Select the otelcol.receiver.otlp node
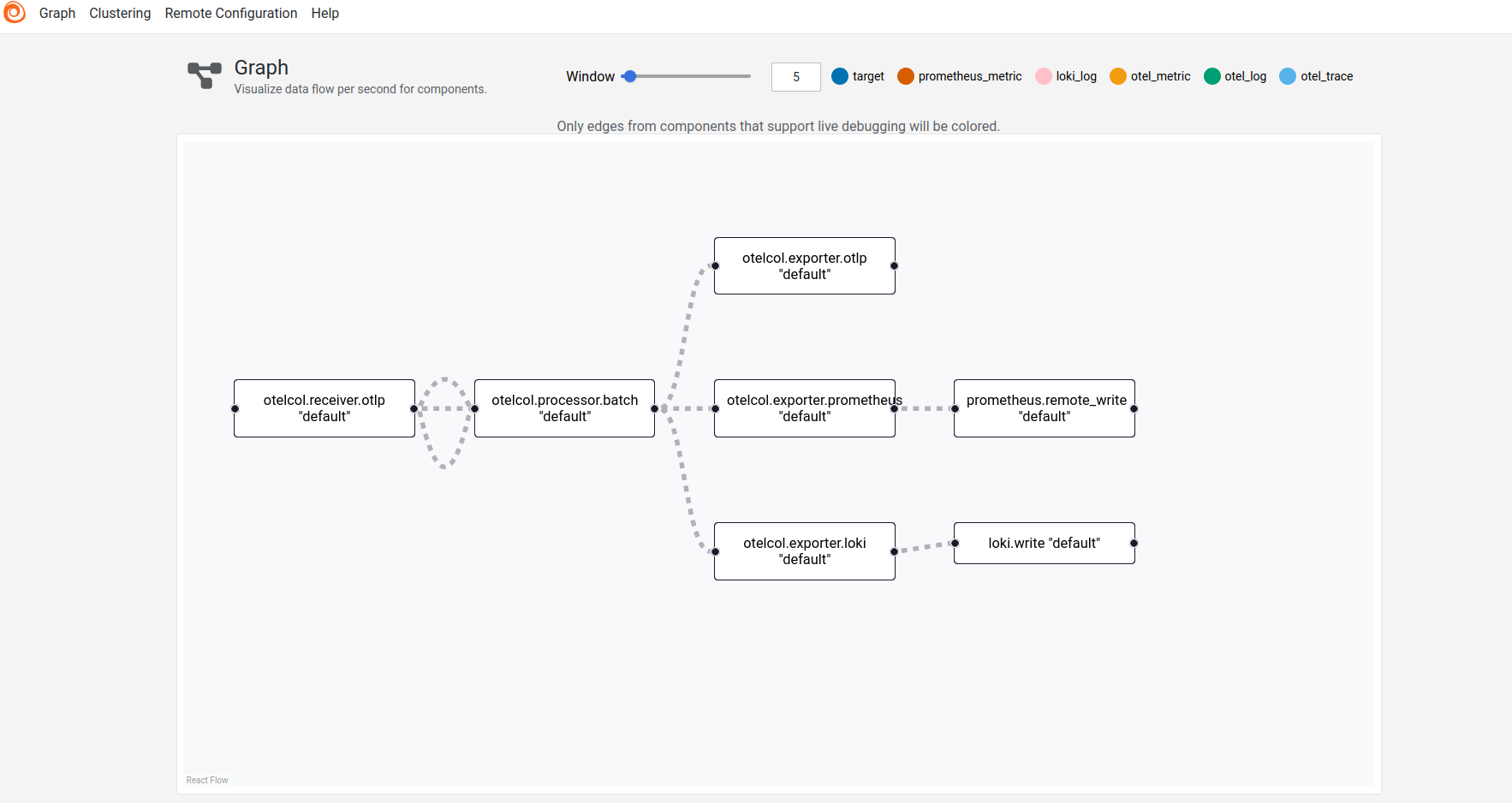 pyautogui.click(x=324, y=408)
